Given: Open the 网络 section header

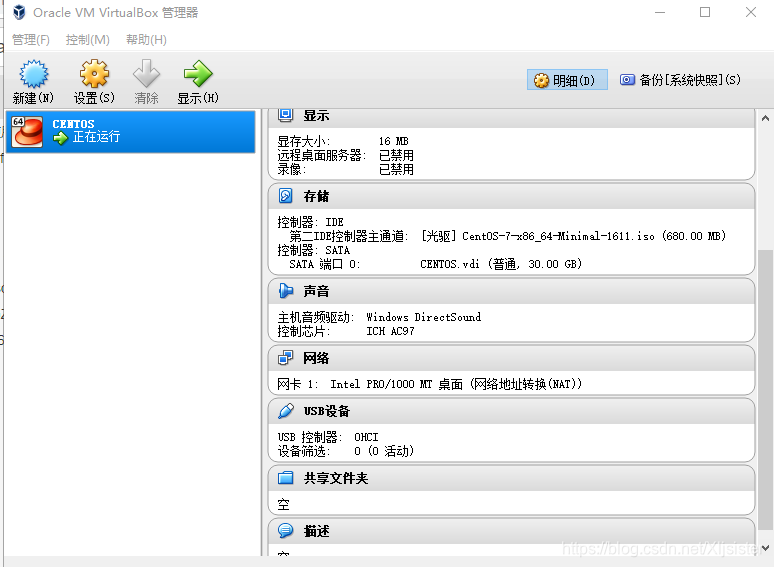Looking at the screenshot, I should click(x=511, y=358).
